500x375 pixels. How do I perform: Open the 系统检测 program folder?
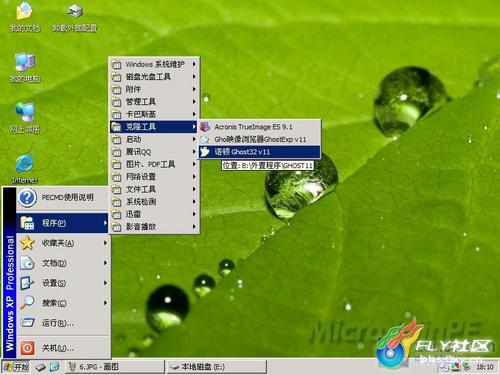(154, 202)
